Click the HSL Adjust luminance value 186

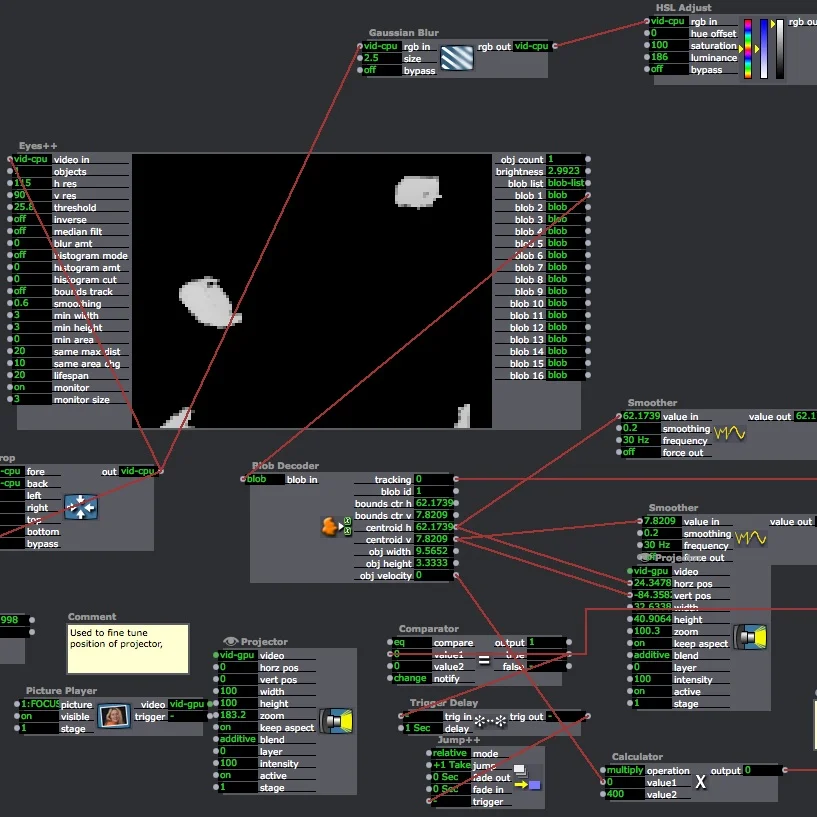(x=669, y=57)
